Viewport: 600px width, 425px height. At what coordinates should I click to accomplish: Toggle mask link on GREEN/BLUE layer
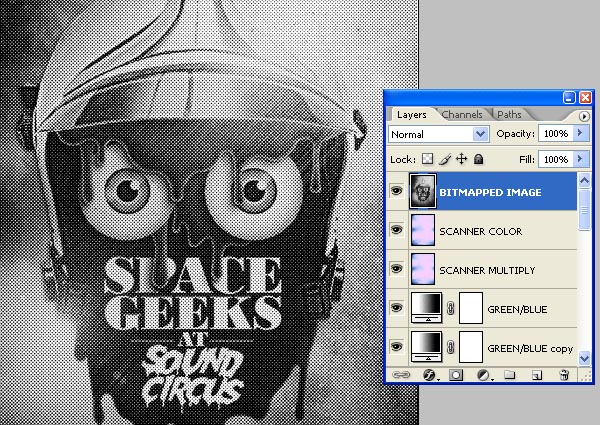point(451,308)
